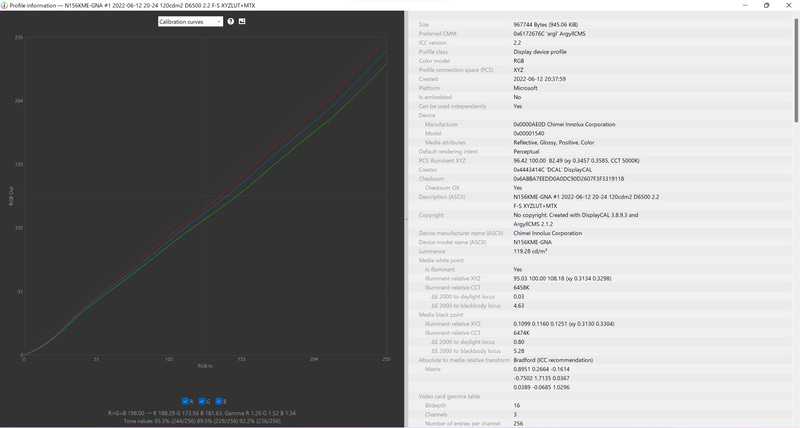Select the white point CCT value 6458K
Viewport: 800px width, 428px height.
click(x=521, y=288)
